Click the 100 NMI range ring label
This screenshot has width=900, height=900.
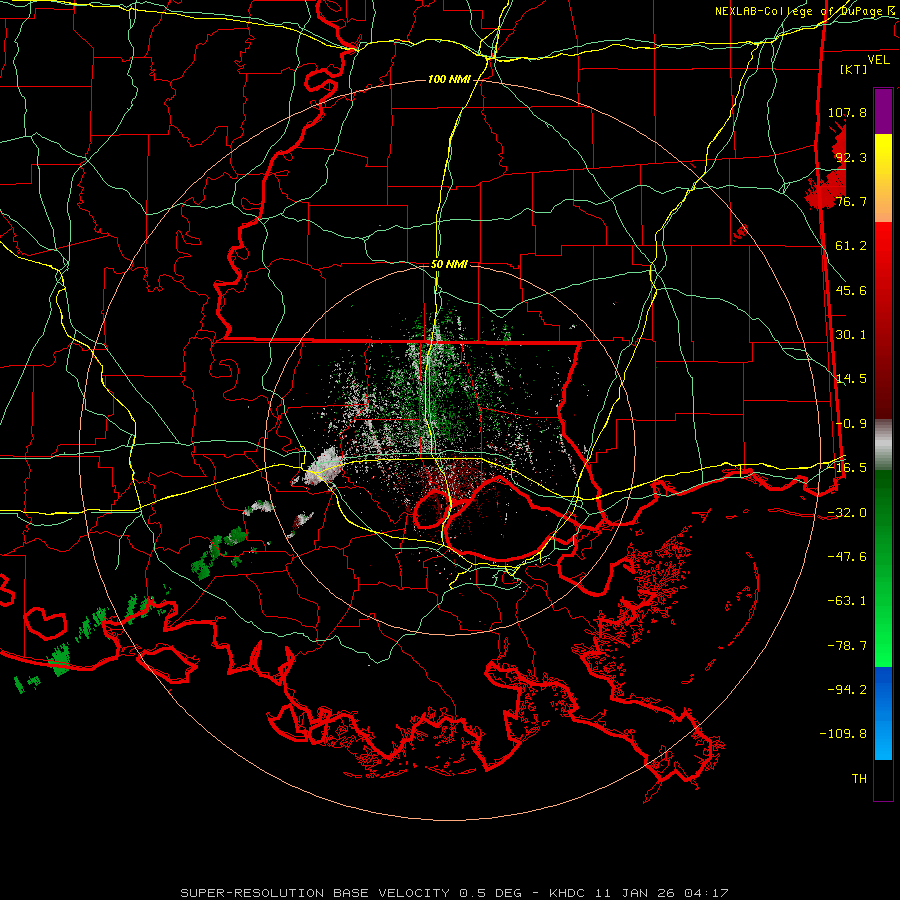tap(449, 79)
